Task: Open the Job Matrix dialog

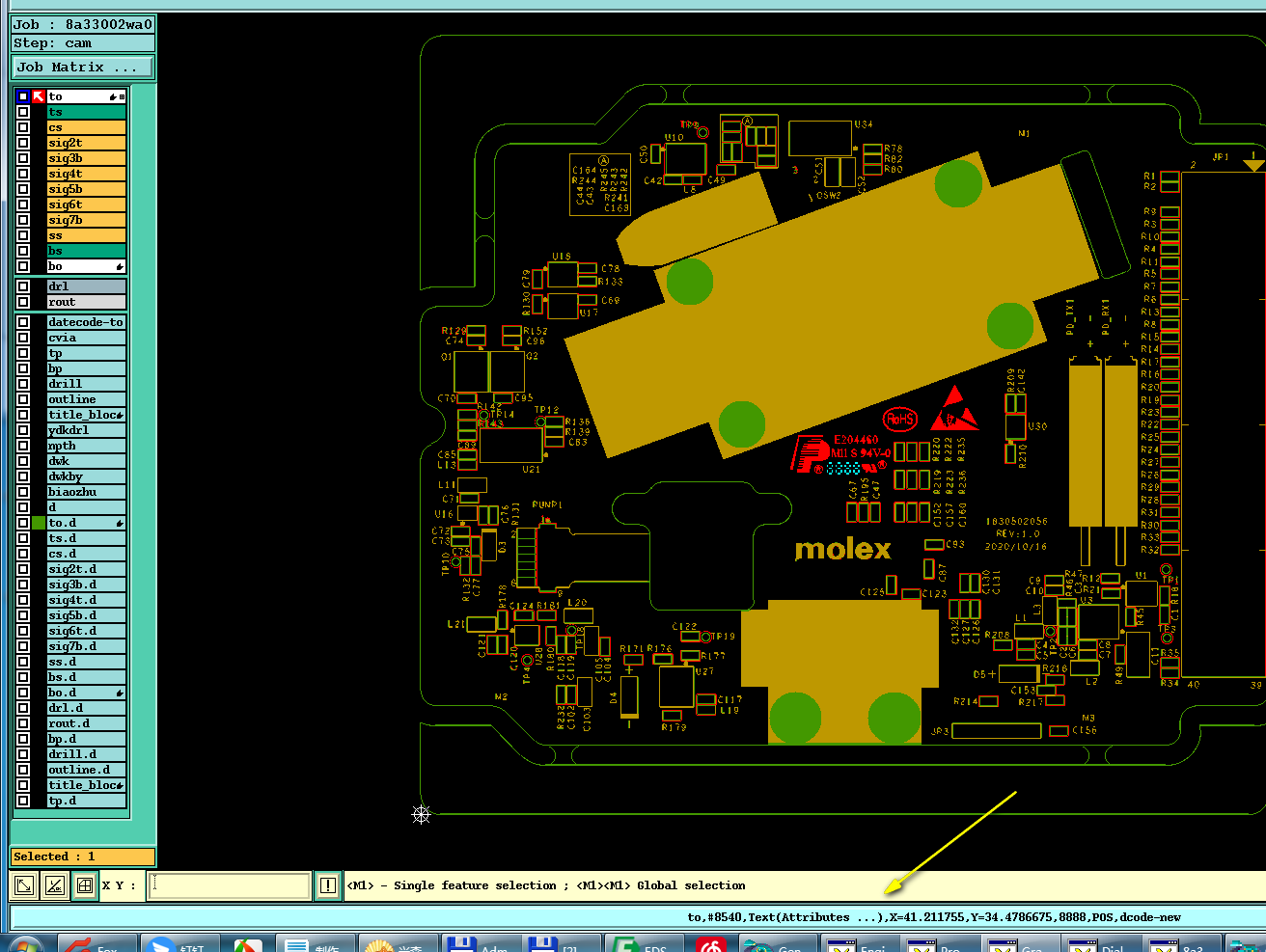Action: (83, 68)
